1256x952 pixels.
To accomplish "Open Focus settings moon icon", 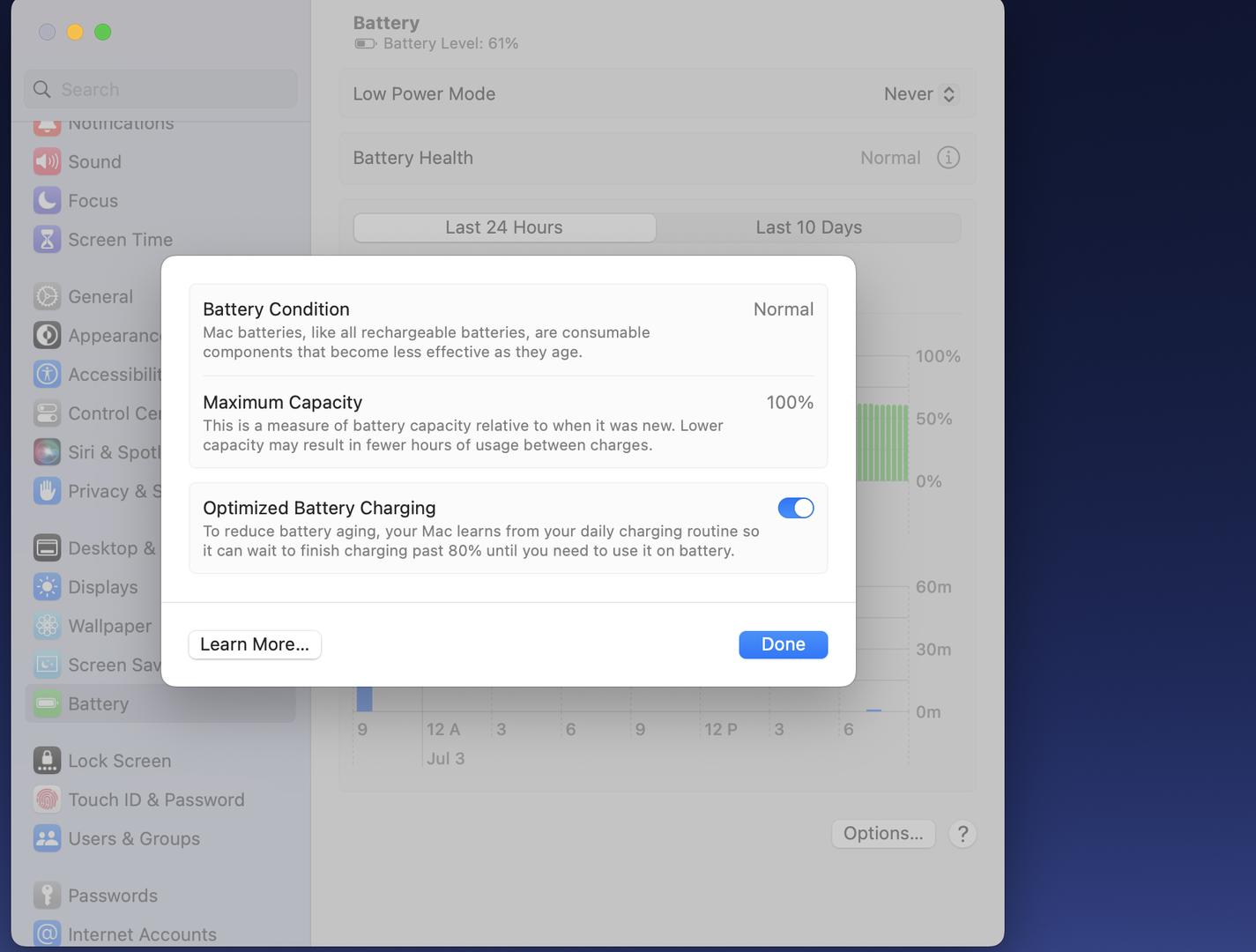I will 47,201.
